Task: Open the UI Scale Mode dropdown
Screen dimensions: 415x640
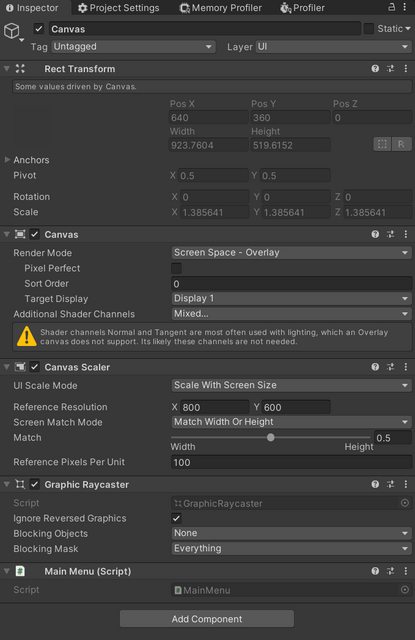Action: pos(291,385)
